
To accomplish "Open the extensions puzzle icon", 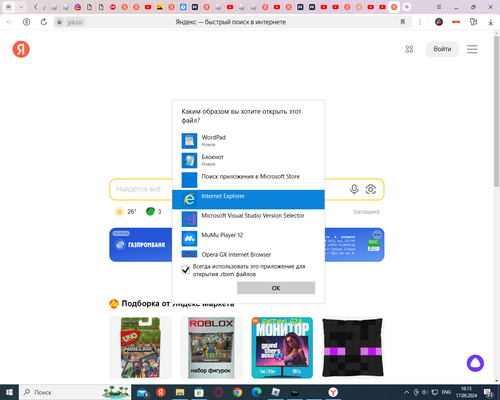I will [x=473, y=22].
